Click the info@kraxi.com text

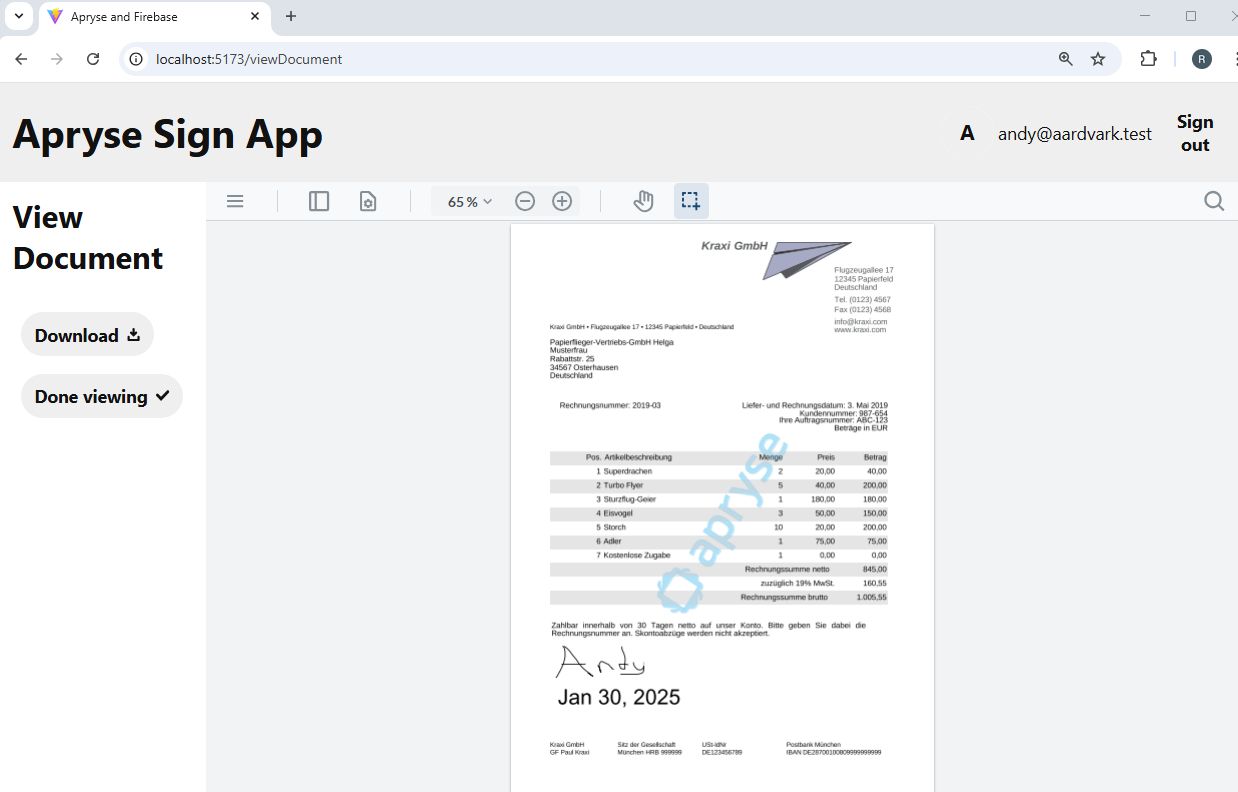point(861,322)
